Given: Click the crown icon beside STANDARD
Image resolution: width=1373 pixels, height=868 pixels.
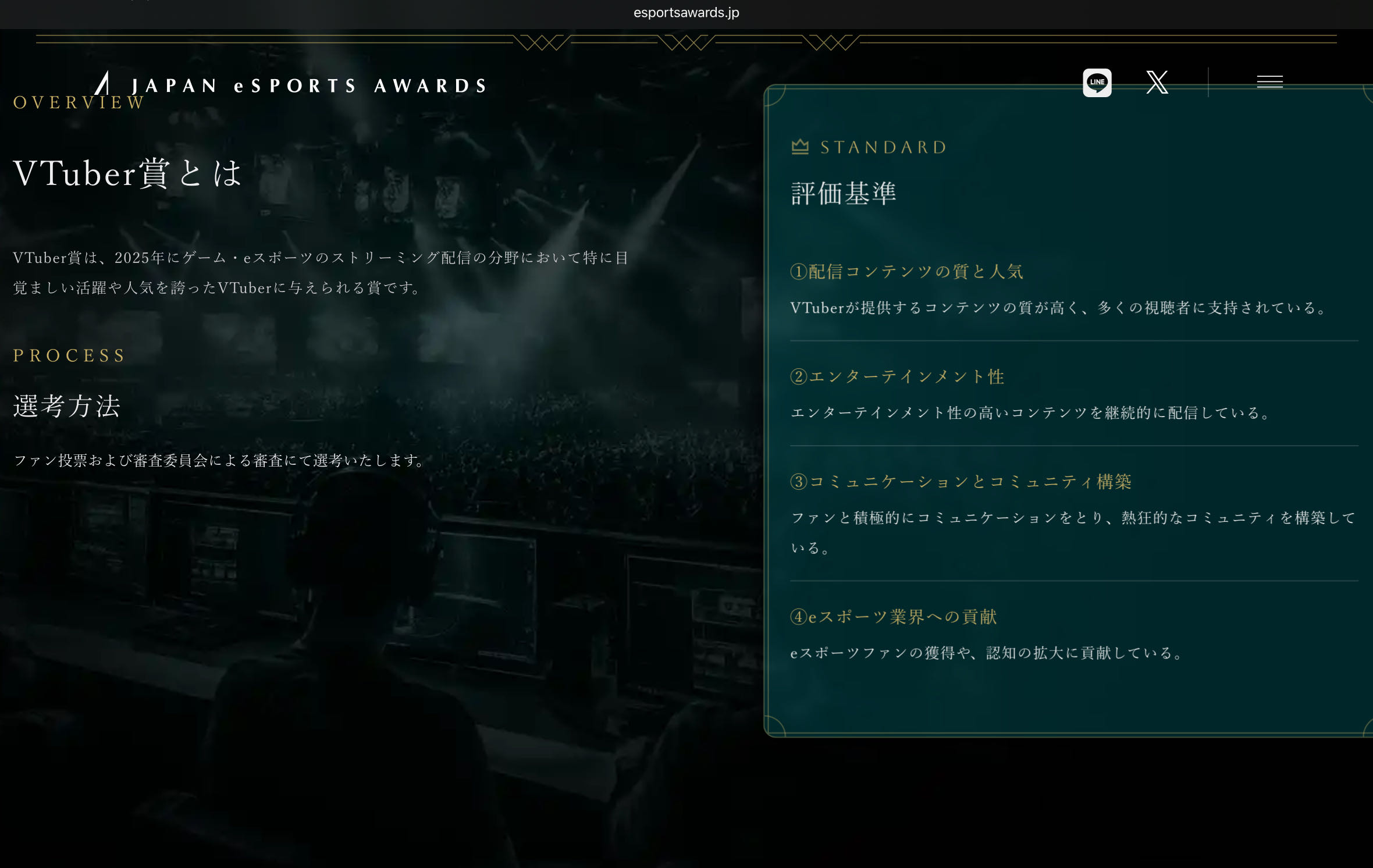Looking at the screenshot, I should click(x=800, y=147).
